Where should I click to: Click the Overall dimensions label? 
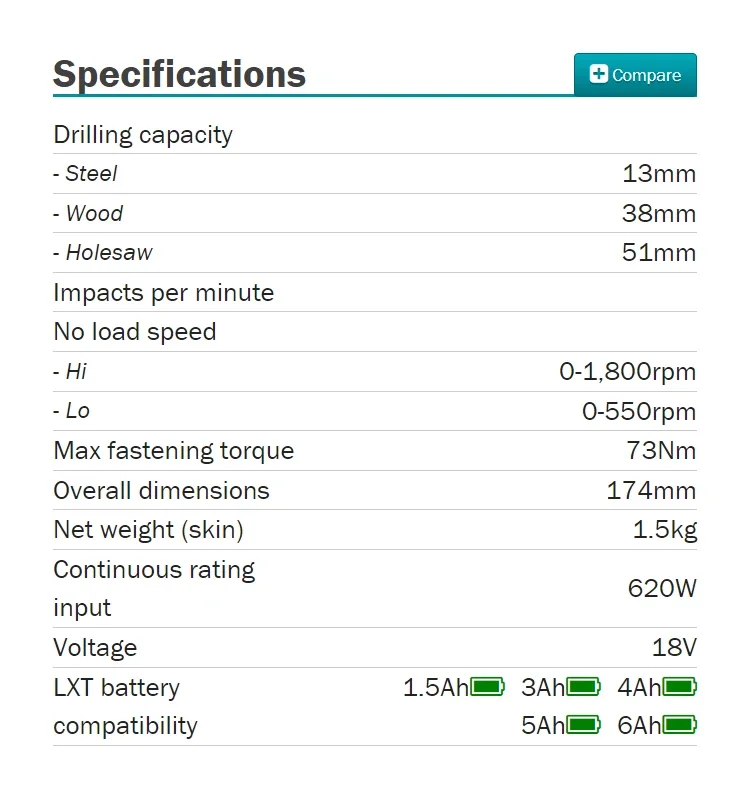[x=161, y=491]
